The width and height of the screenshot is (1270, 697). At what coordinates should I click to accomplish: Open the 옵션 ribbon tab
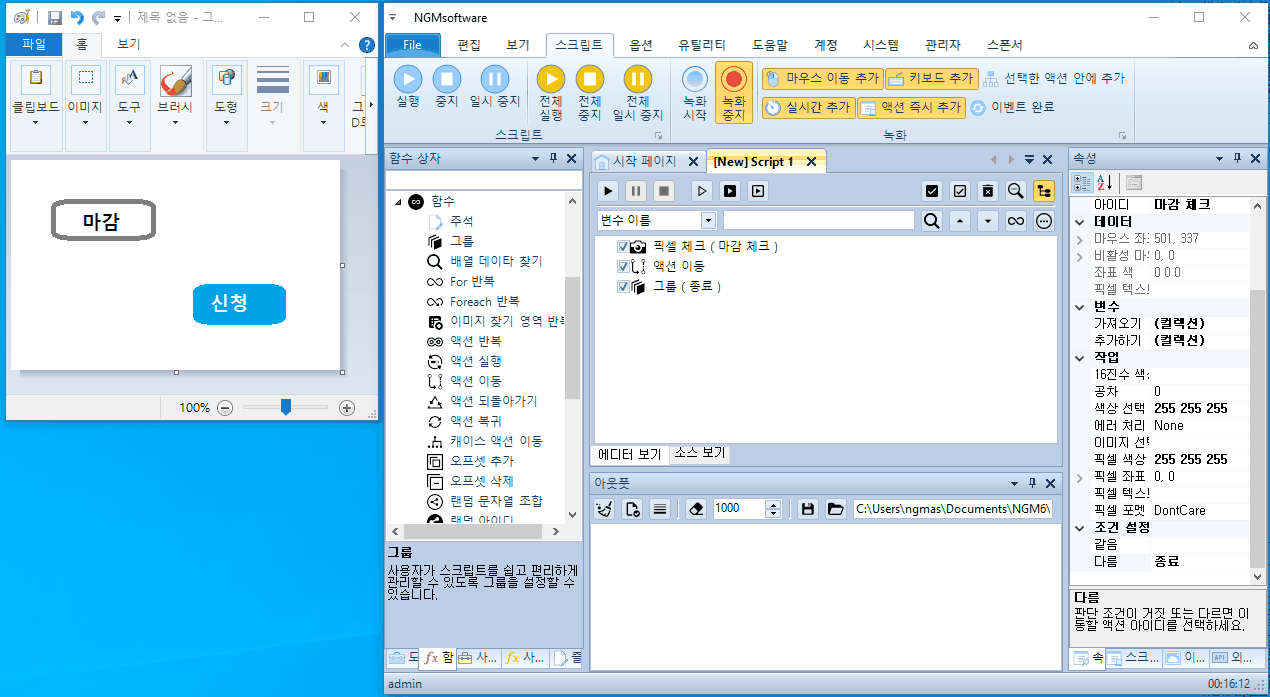[x=641, y=45]
